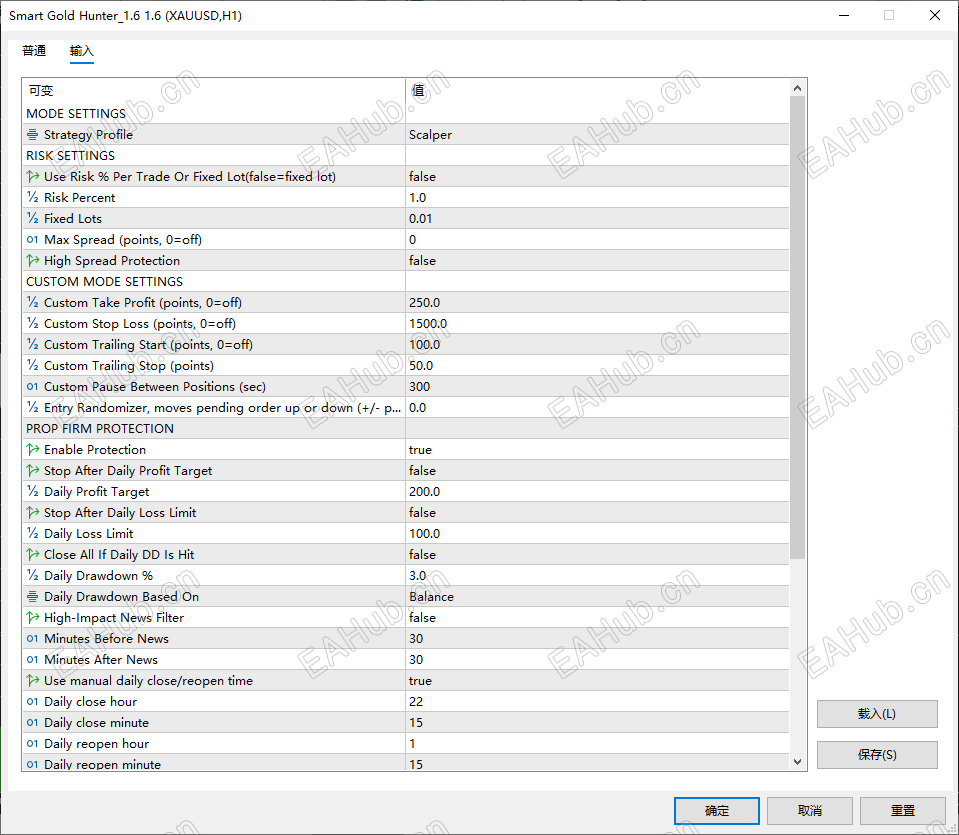This screenshot has width=959, height=835.
Task: Click the fraction icon beside Risk Percent
Action: point(32,198)
